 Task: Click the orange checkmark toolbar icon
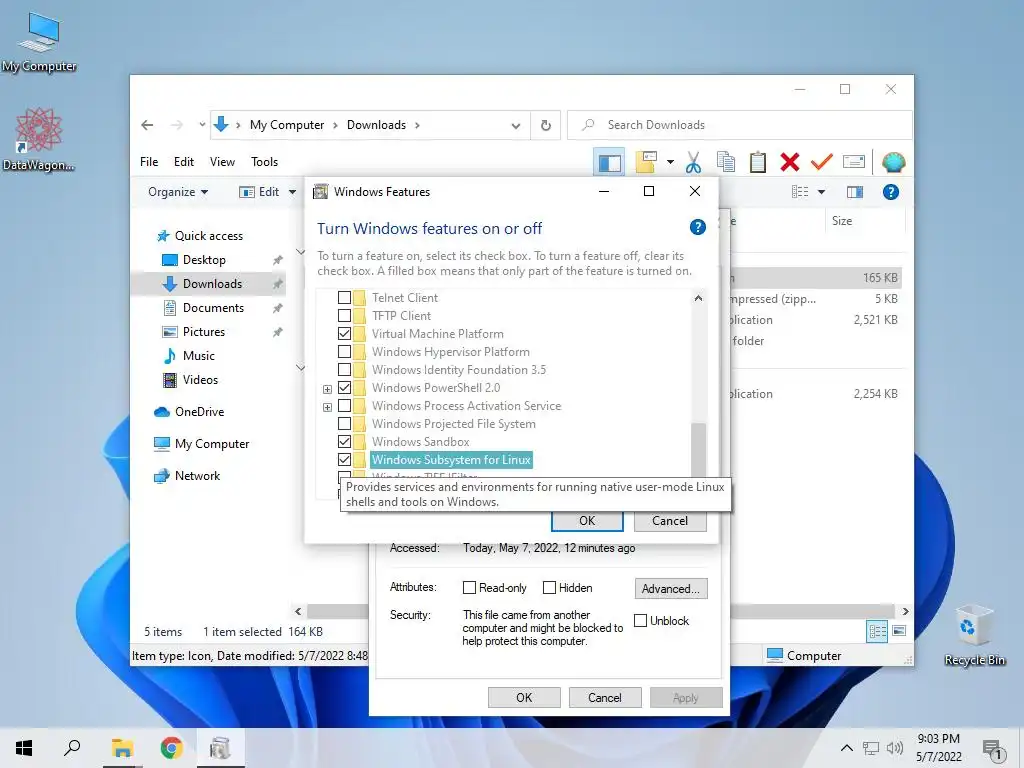822,162
